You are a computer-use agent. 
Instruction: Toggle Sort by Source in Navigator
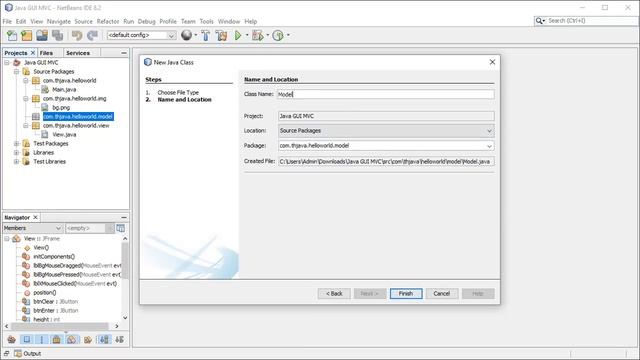click(119, 340)
